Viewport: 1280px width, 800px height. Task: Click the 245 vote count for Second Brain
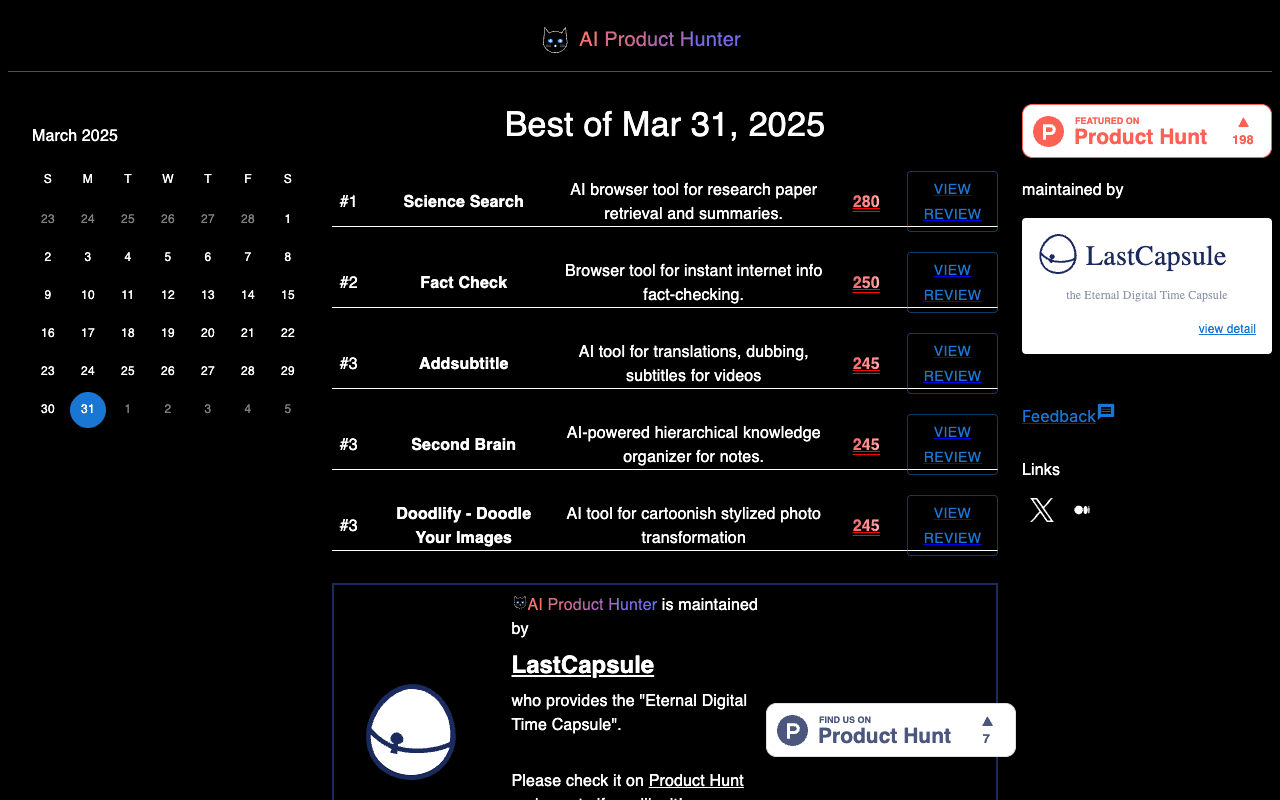tap(866, 445)
